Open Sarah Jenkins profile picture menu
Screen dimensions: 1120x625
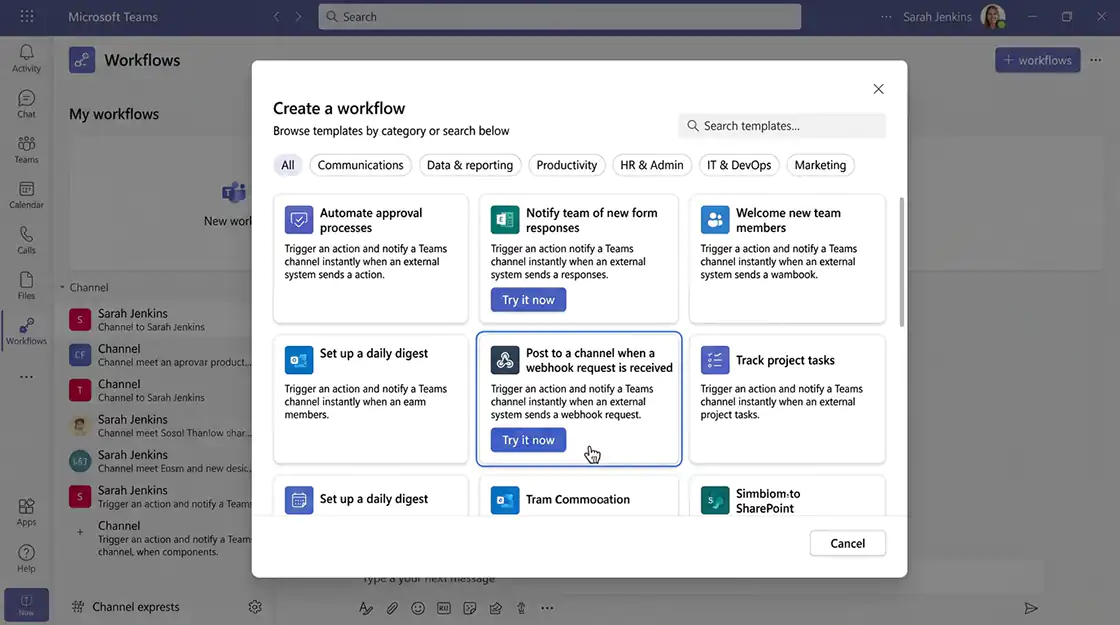click(x=993, y=16)
